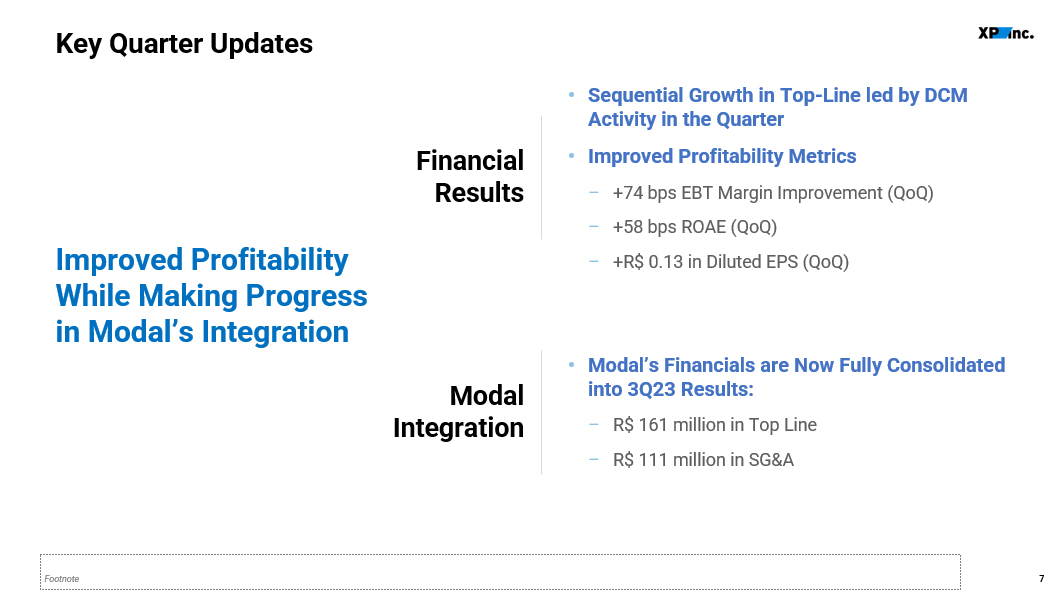Click the Footnote text box
Screen dimensions: 1064x597
pyautogui.click(x=500, y=572)
